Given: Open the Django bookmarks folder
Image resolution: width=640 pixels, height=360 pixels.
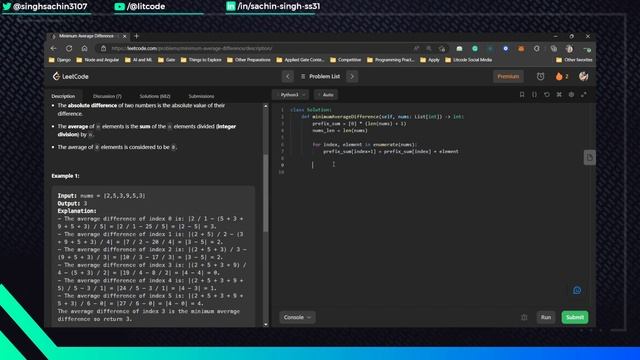Looking at the screenshot, I should (x=60, y=60).
